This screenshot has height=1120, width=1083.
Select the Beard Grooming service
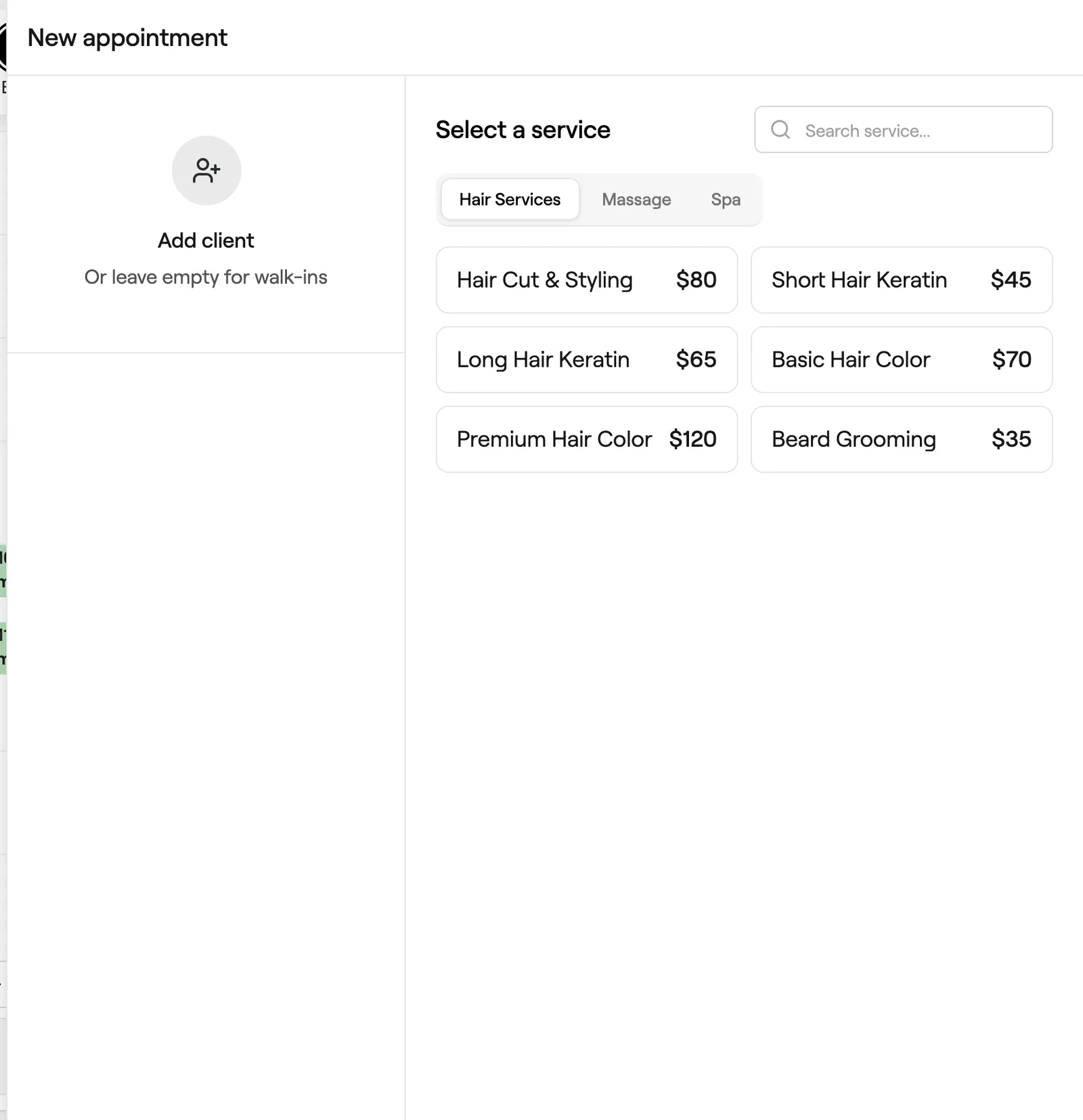pyautogui.click(x=902, y=439)
